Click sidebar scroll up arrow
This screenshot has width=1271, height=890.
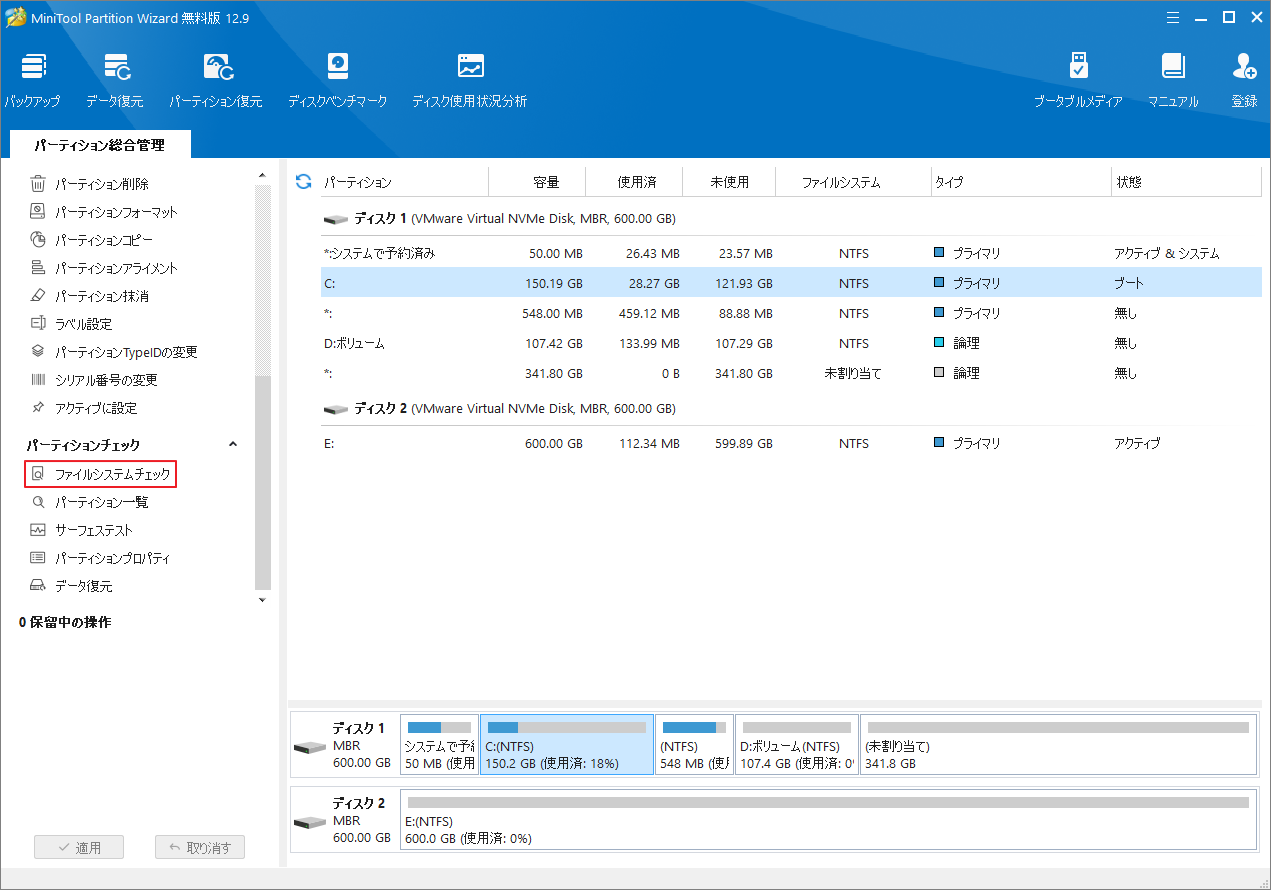(x=263, y=178)
